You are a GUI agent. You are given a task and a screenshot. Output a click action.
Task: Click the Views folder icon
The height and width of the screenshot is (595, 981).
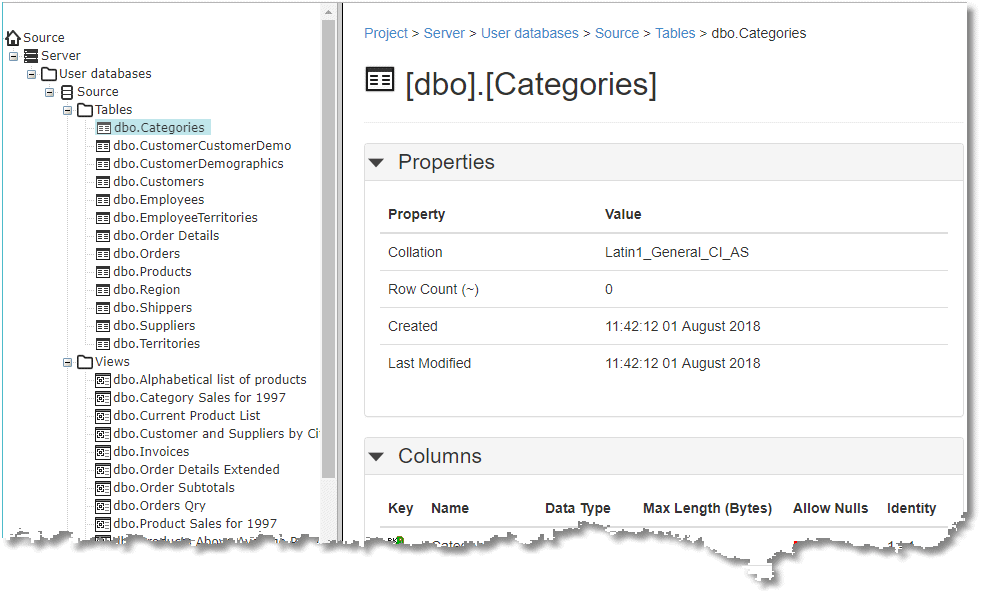tap(85, 362)
